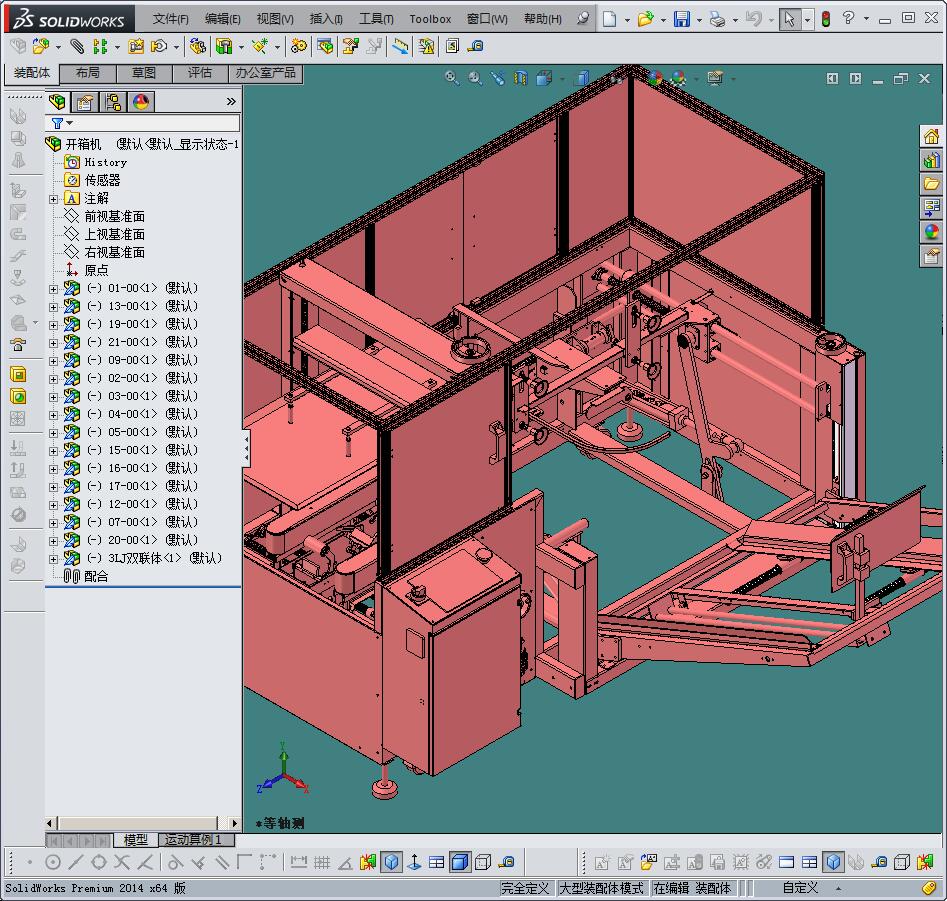This screenshot has height=901, width=947.
Task: Open the 工具(T) menu
Action: pos(376,19)
